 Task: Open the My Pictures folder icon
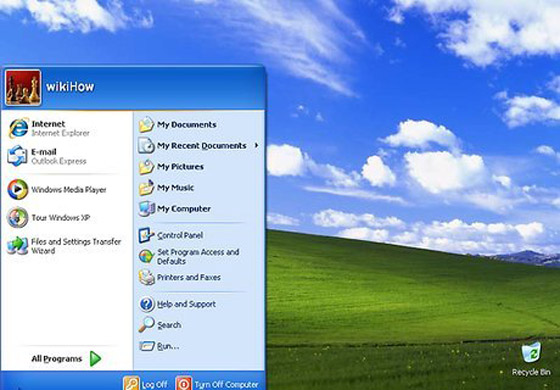(146, 167)
